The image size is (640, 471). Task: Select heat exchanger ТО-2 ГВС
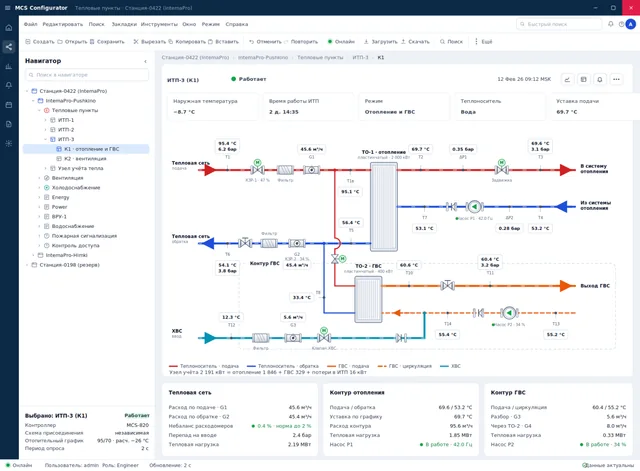[368, 299]
